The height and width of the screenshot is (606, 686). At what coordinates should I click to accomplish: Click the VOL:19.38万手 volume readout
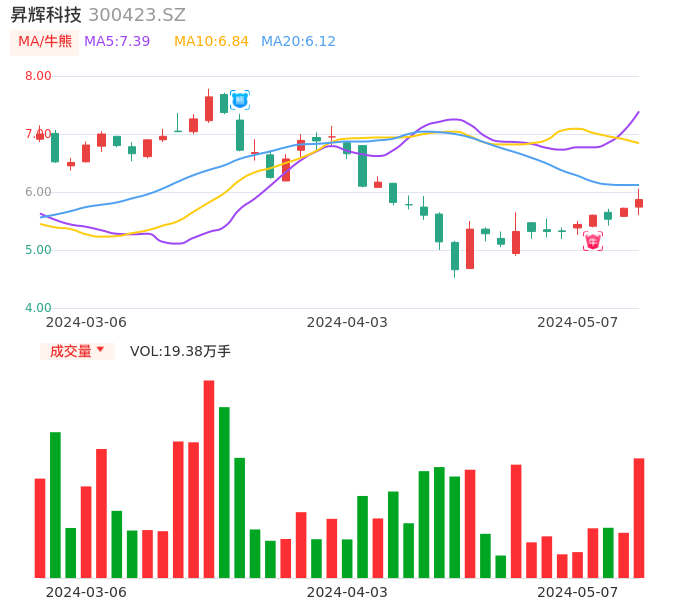click(x=180, y=351)
